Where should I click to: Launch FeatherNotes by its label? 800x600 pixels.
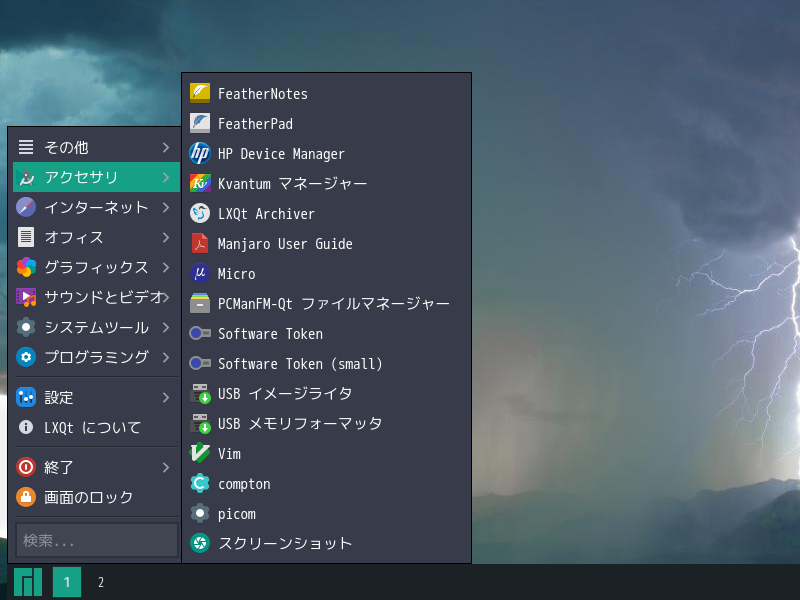[x=263, y=94]
